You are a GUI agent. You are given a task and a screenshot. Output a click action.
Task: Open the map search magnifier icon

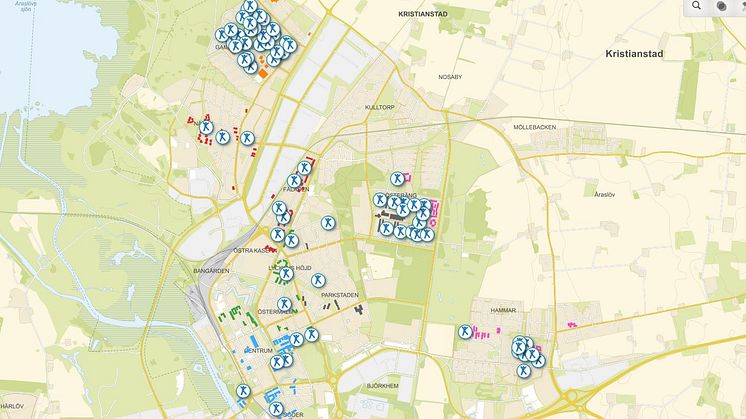point(696,6)
